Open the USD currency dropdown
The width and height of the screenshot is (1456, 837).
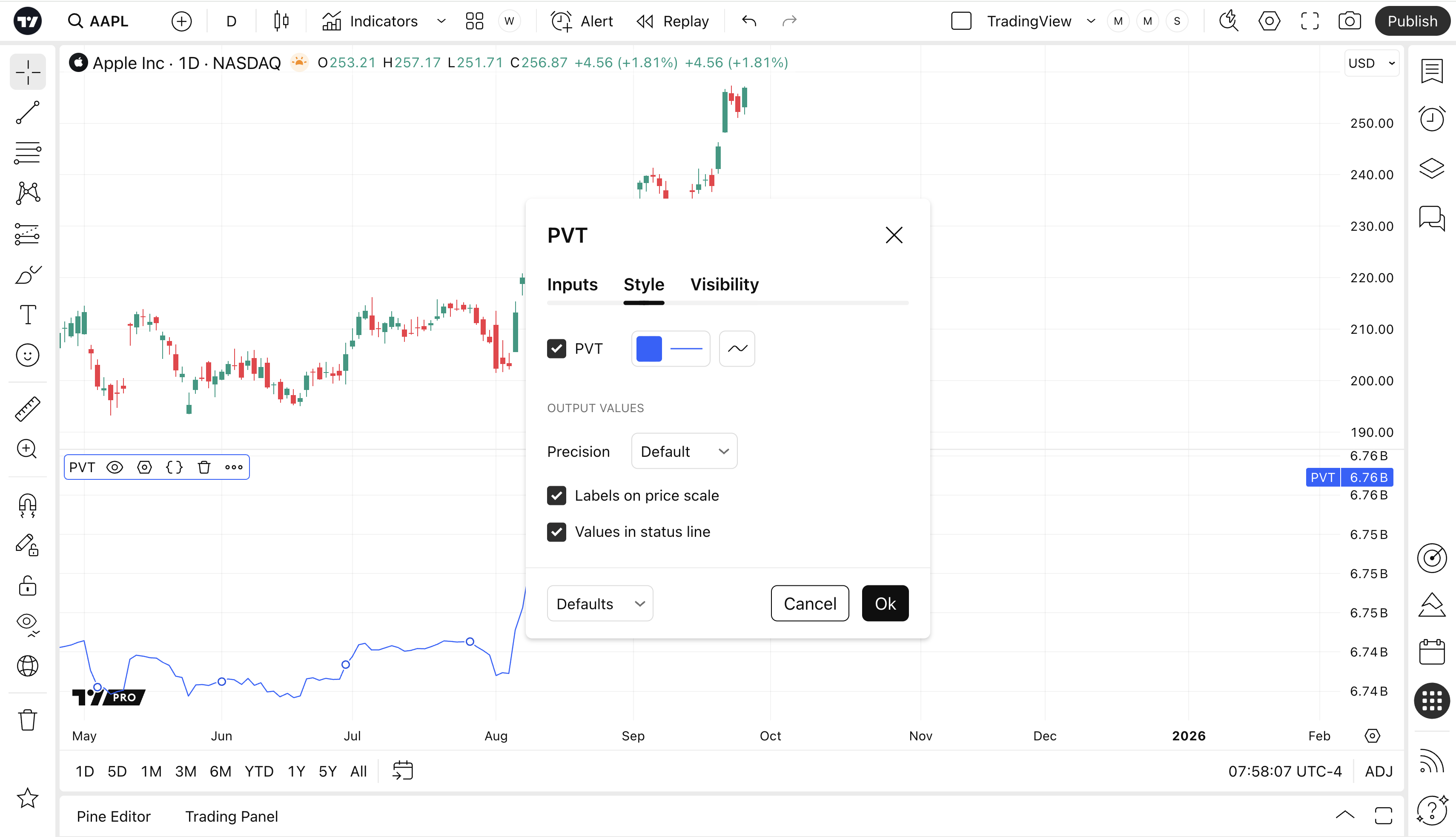click(x=1372, y=63)
